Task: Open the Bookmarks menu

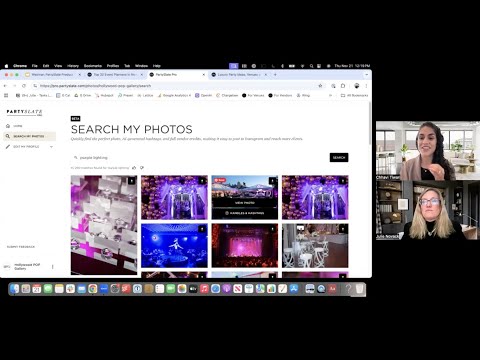Action: click(93, 66)
